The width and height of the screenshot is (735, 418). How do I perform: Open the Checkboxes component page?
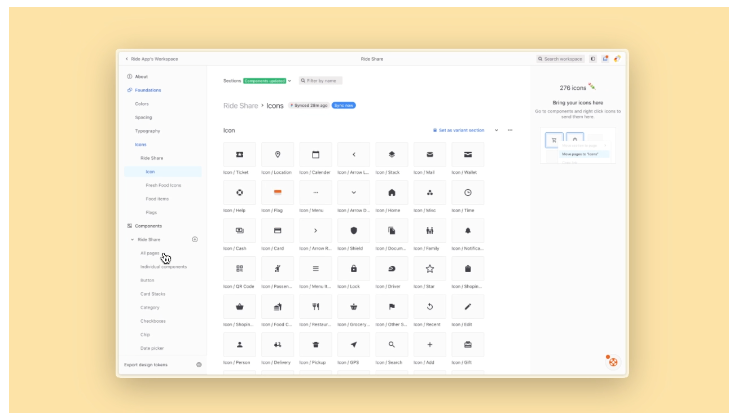coord(153,321)
